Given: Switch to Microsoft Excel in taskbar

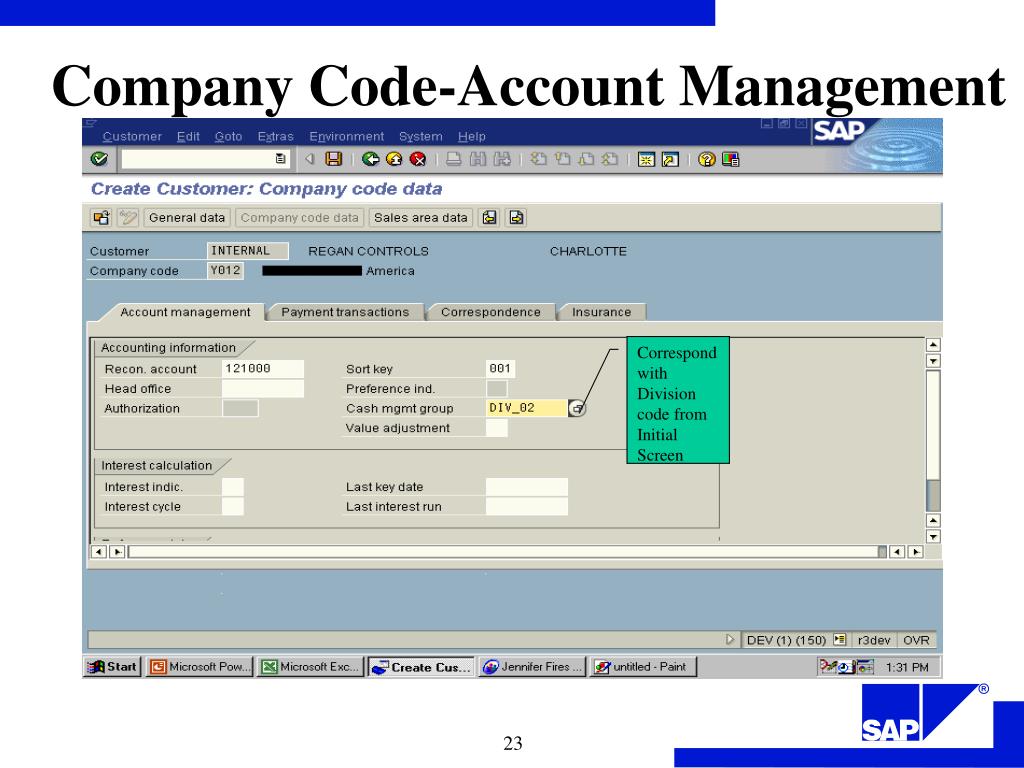Looking at the screenshot, I should click(310, 667).
